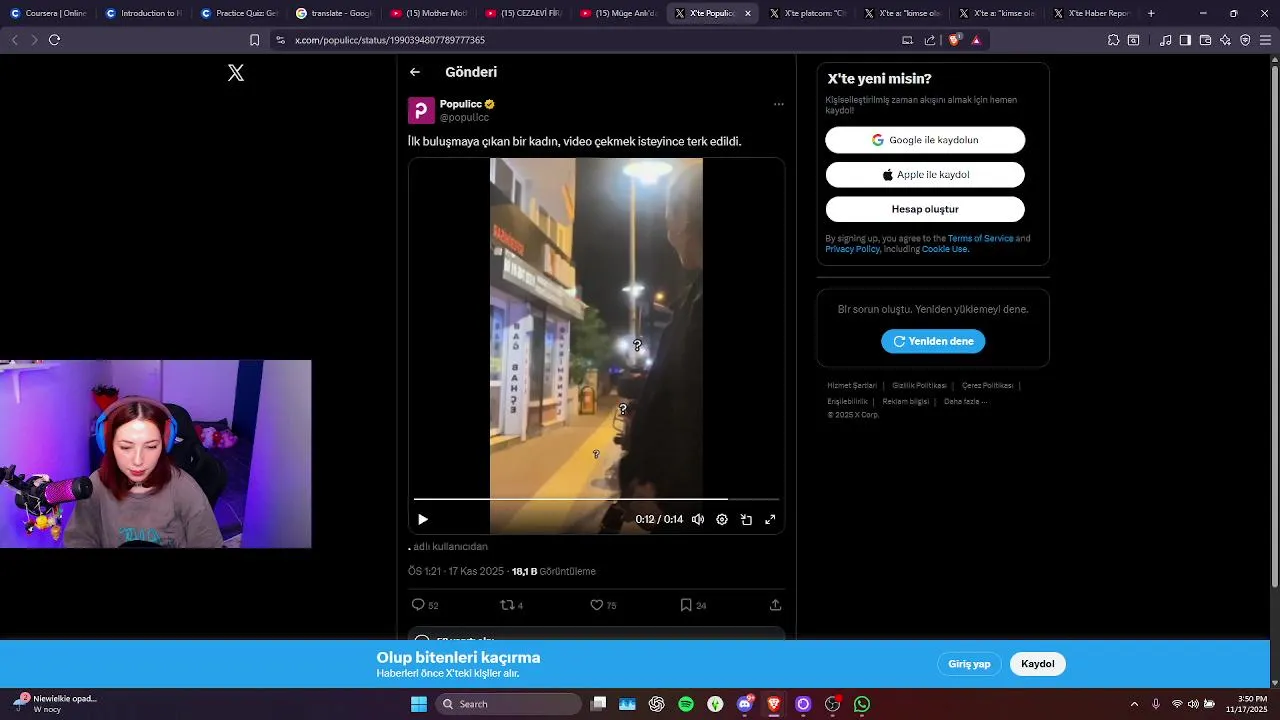The height and width of the screenshot is (720, 1280).
Task: Click 'Yeniden dene' retry button
Action: (x=933, y=341)
